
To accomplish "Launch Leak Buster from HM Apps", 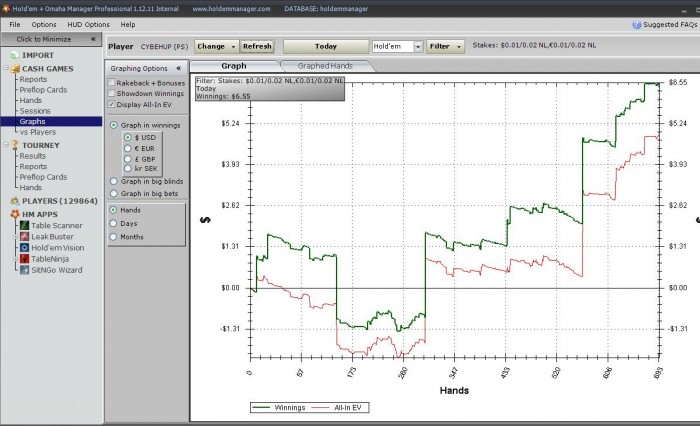I will (x=23, y=237).
